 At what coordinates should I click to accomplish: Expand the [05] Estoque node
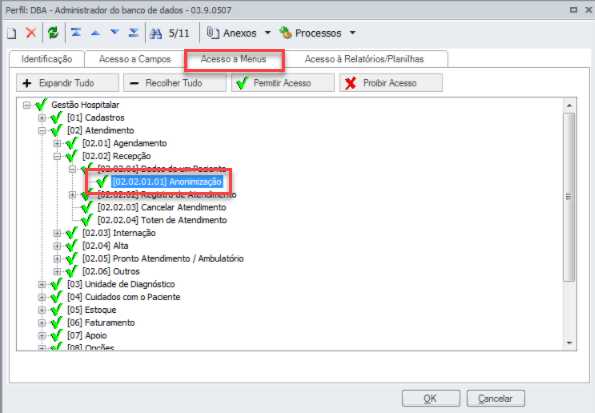point(42,310)
